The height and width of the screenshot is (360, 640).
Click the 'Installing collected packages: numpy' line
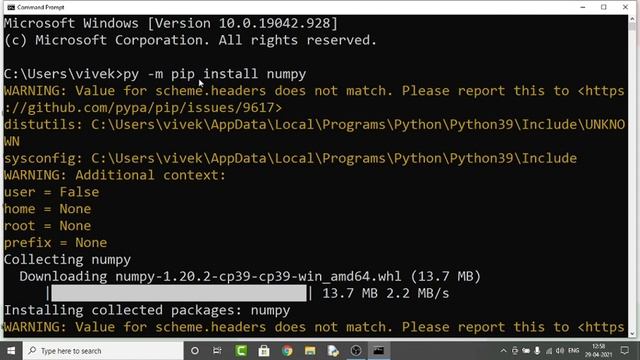147,310
